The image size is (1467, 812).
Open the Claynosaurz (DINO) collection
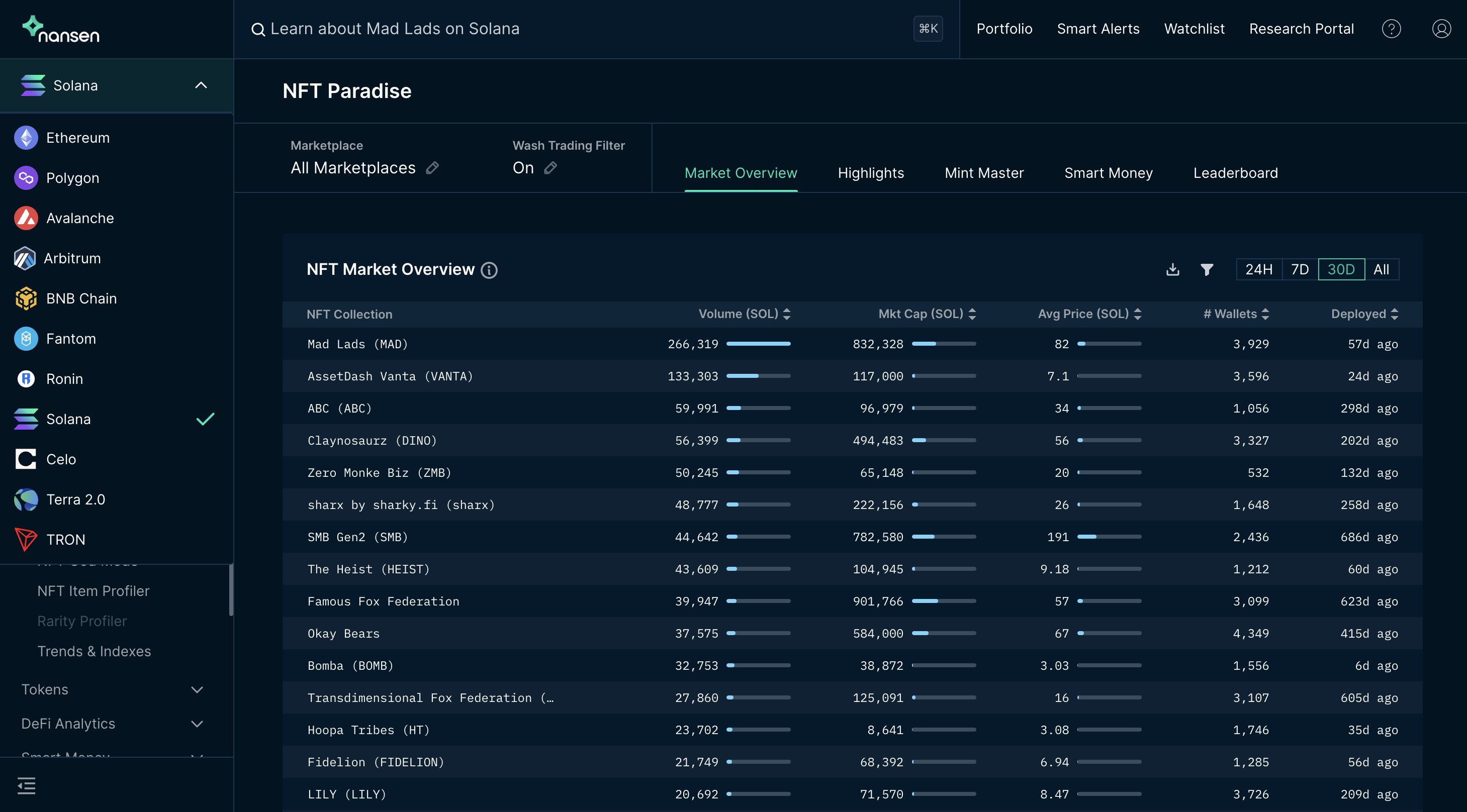372,441
